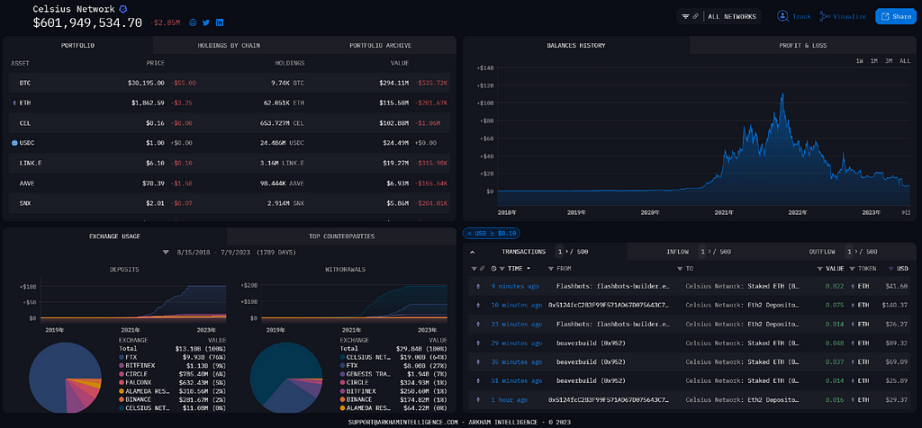This screenshot has width=922, height=428.
Task: Show the Inflow transactions tab
Action: pyautogui.click(x=677, y=252)
